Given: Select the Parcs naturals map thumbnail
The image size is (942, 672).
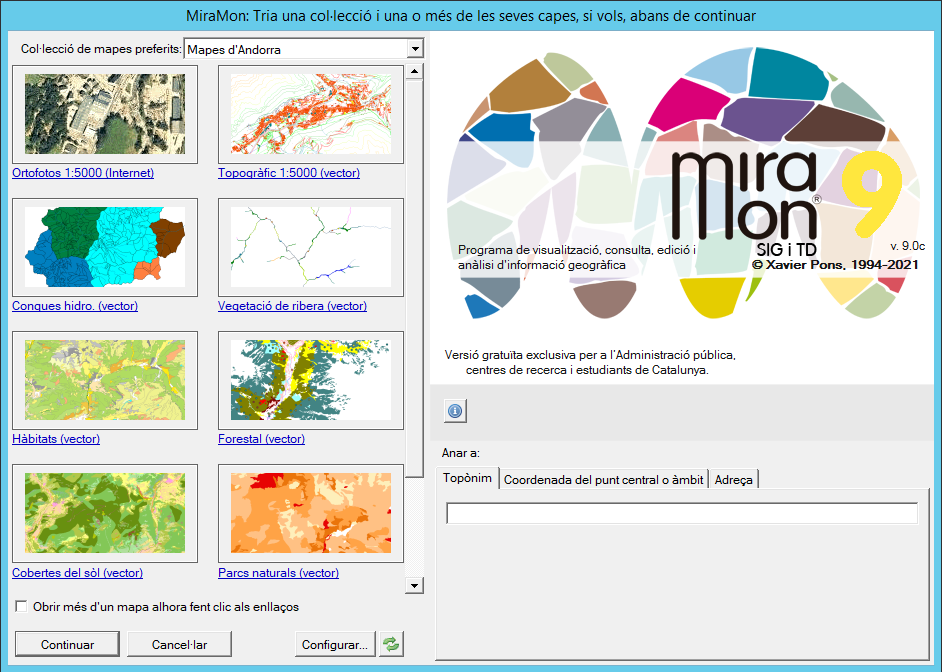Looking at the screenshot, I should click(311, 513).
